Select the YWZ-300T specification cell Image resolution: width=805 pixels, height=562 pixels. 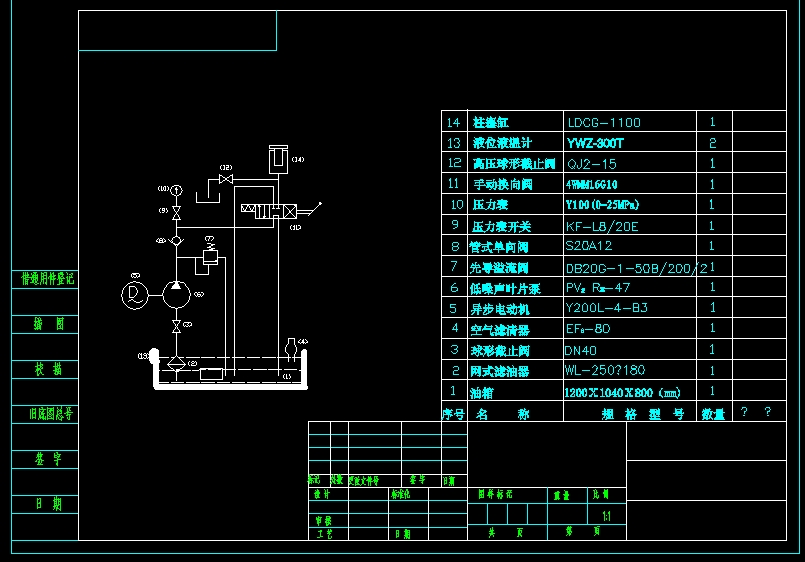click(x=597, y=143)
